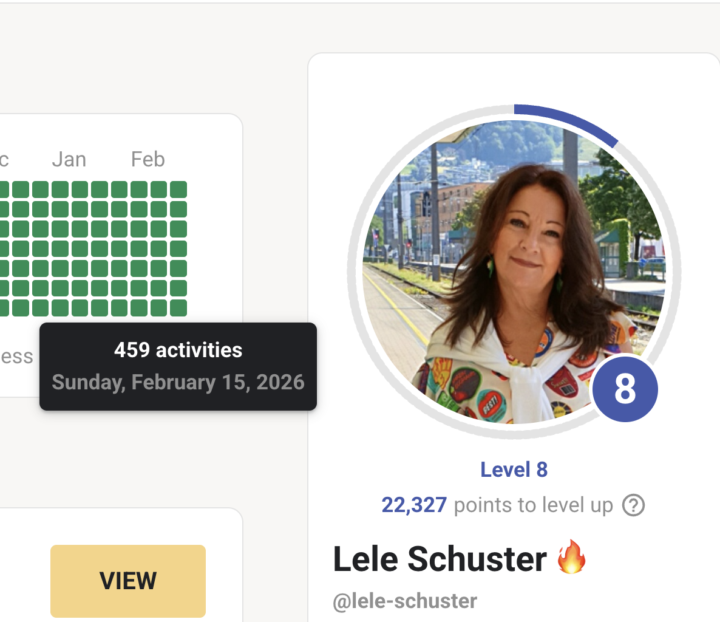Click the top heatmap square under Jan
This screenshot has height=622, width=720.
point(60,189)
